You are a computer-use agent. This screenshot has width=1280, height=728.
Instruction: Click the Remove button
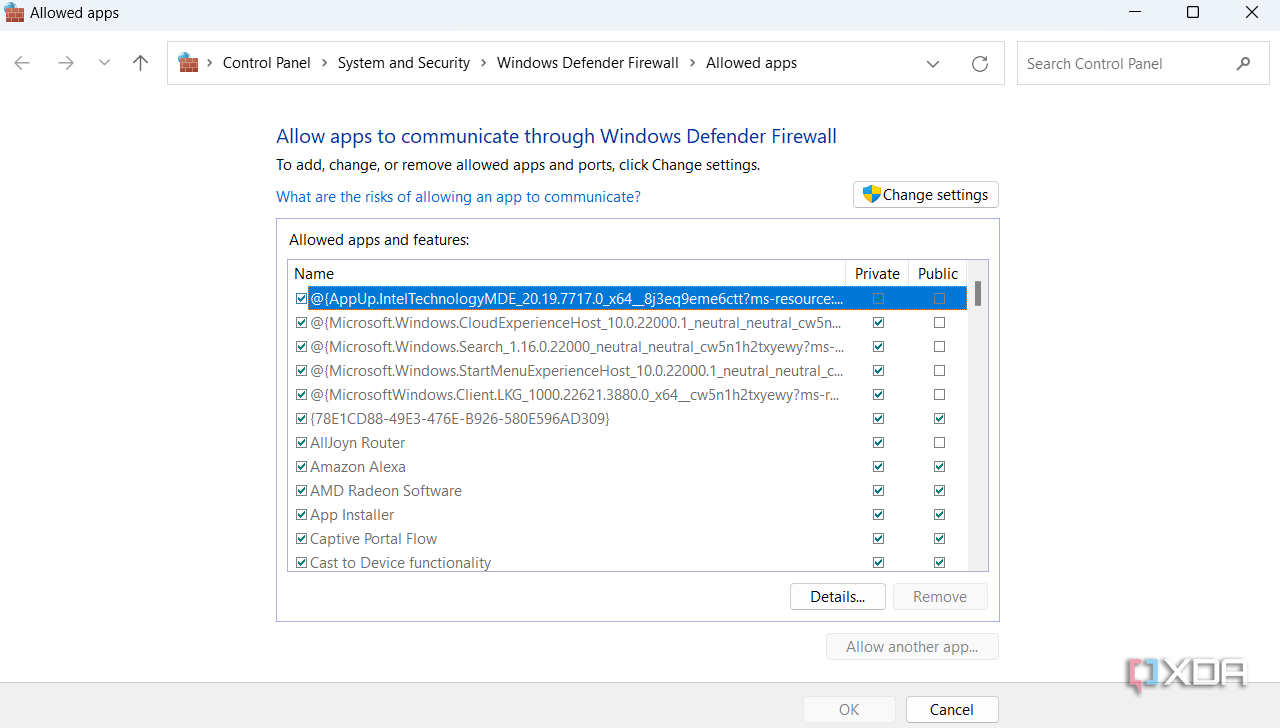point(940,597)
